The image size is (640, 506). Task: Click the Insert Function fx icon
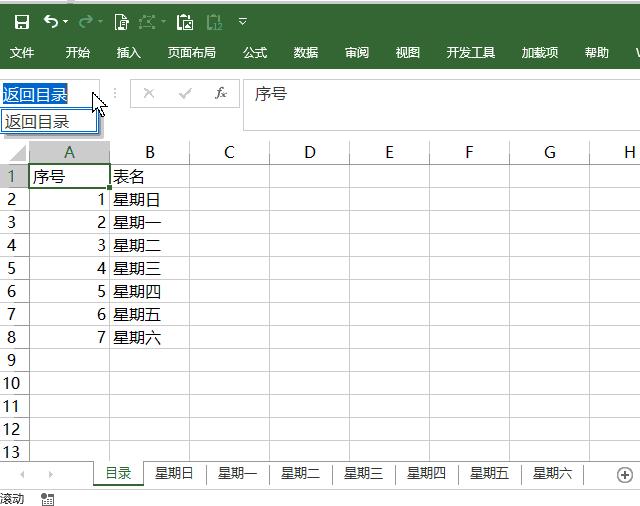pyautogui.click(x=221, y=93)
